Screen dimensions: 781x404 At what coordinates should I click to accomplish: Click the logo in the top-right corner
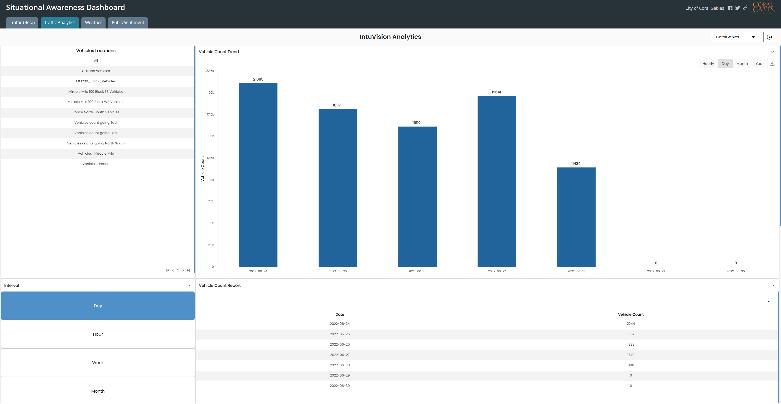tap(764, 7)
